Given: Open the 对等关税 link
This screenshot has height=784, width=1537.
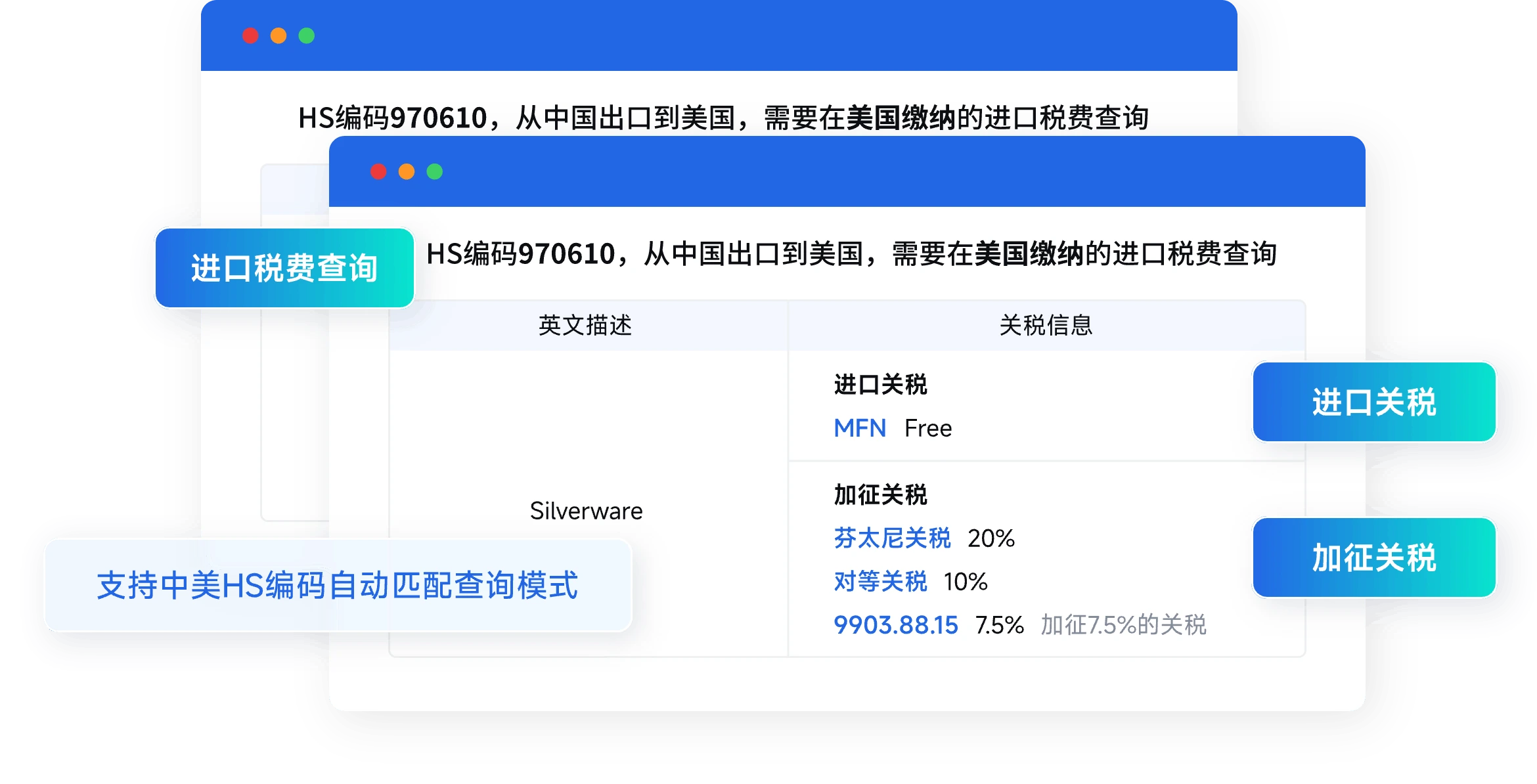Looking at the screenshot, I should [880, 581].
